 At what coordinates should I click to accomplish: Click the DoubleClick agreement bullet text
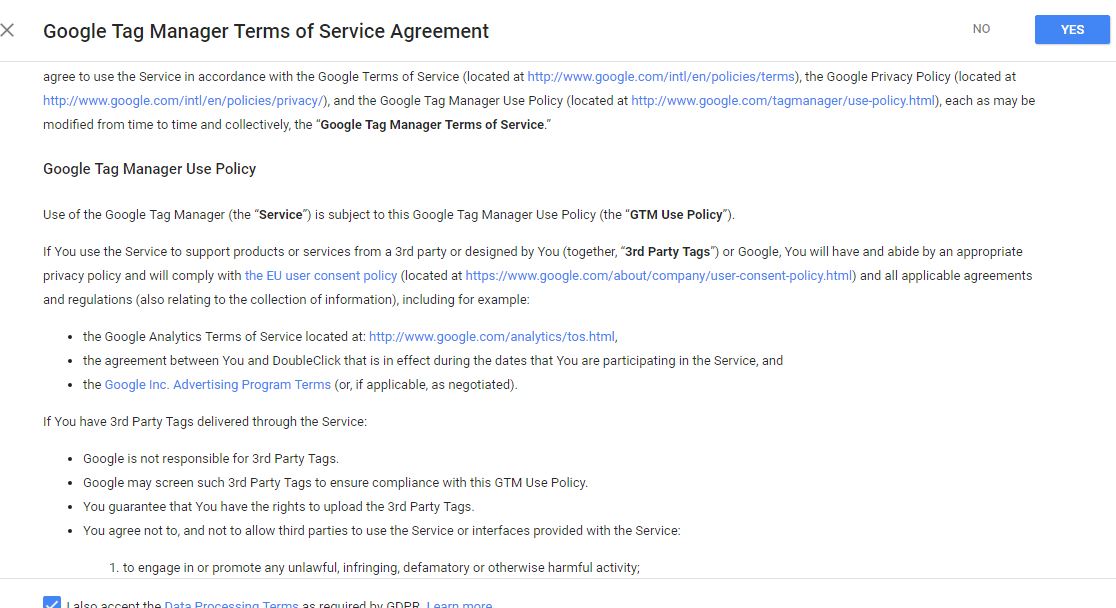click(x=432, y=361)
